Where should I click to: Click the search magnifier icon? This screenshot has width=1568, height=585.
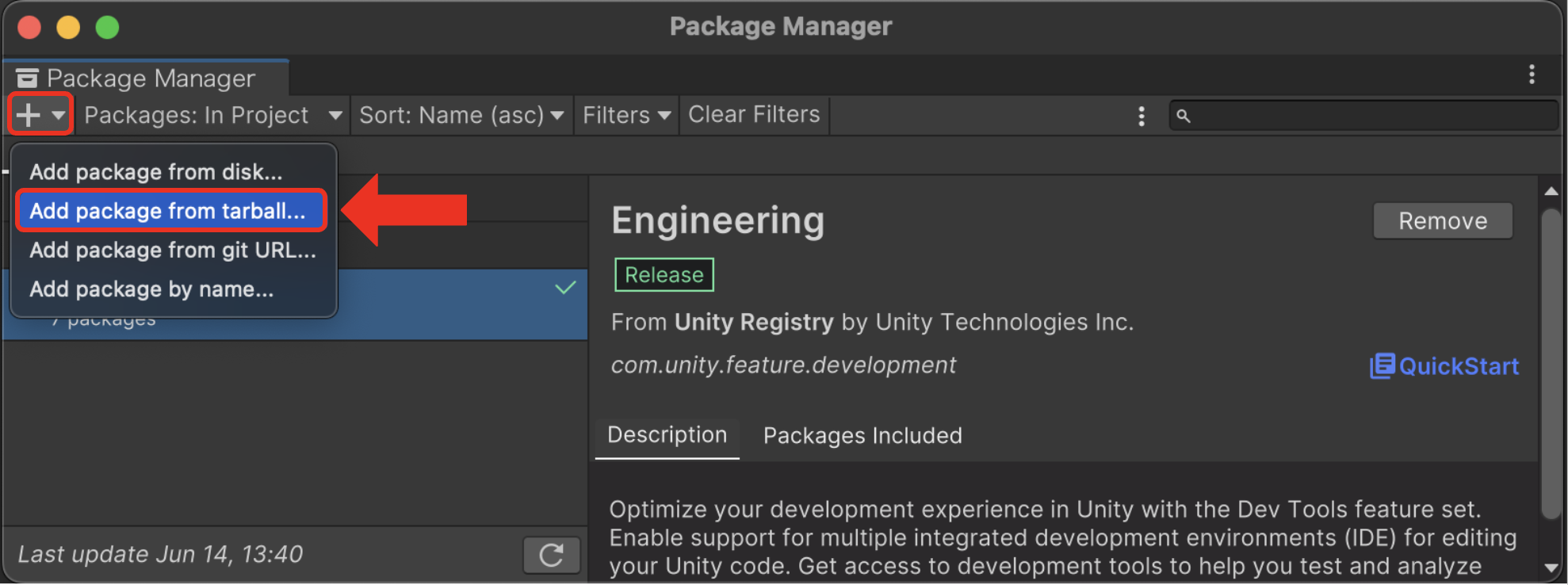[1183, 116]
